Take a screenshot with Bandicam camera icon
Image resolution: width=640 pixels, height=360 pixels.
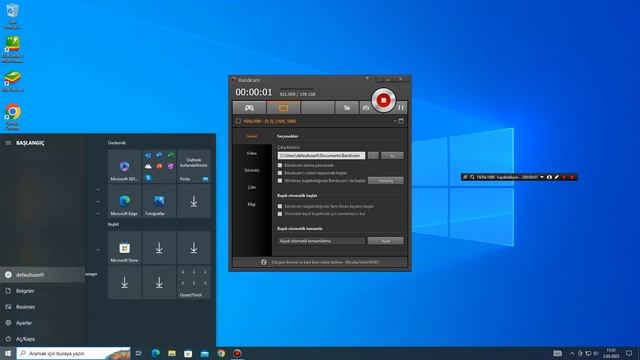(366, 108)
